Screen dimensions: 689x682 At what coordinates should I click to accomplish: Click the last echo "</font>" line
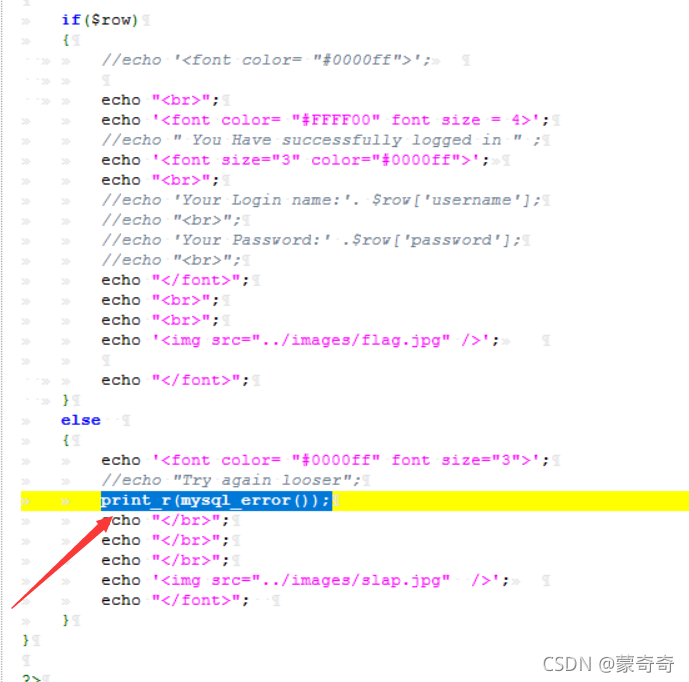click(175, 600)
